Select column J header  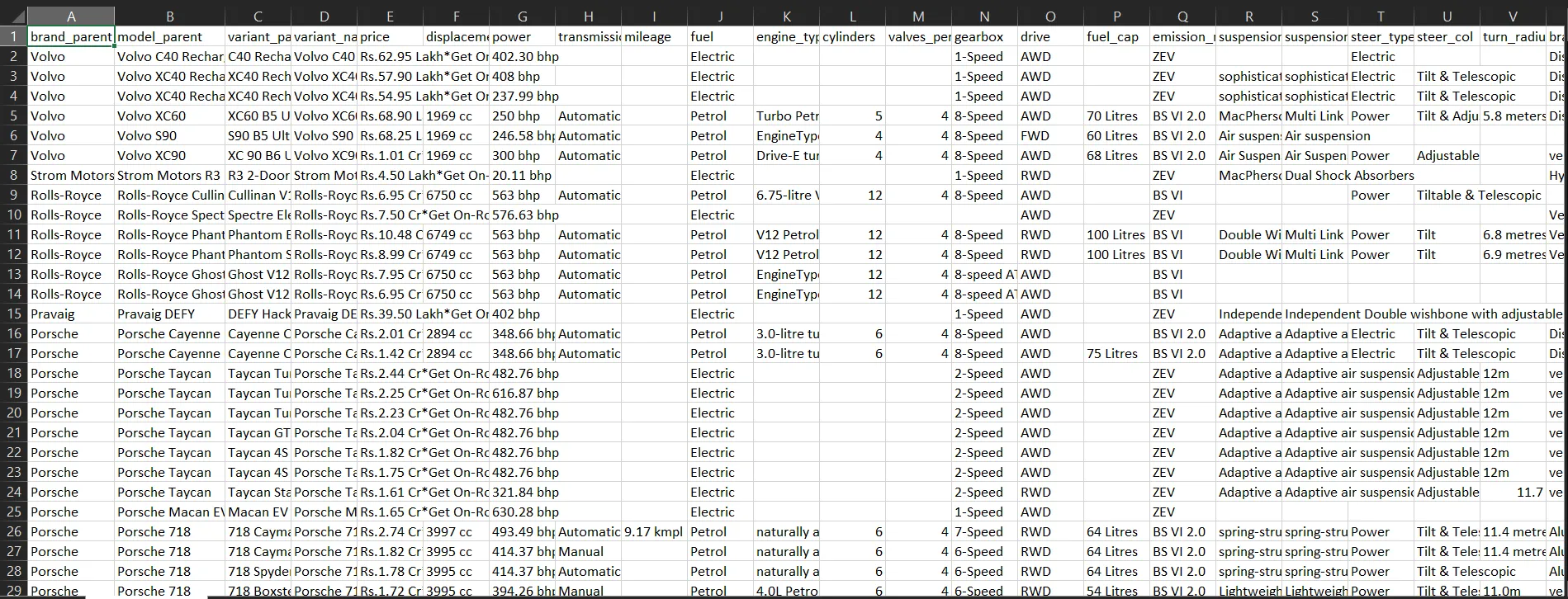pos(720,16)
